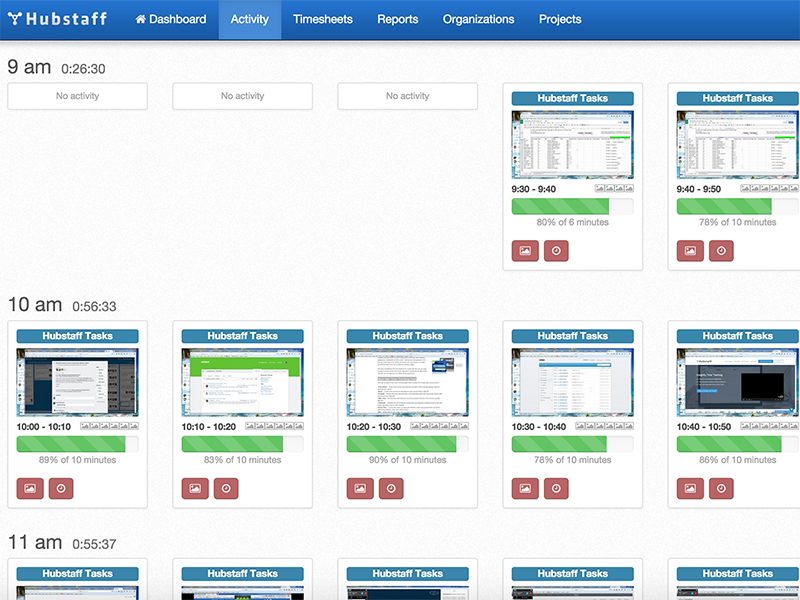Click Hubstaff Tasks label on 9:30 - 9:40 card

pos(572,98)
